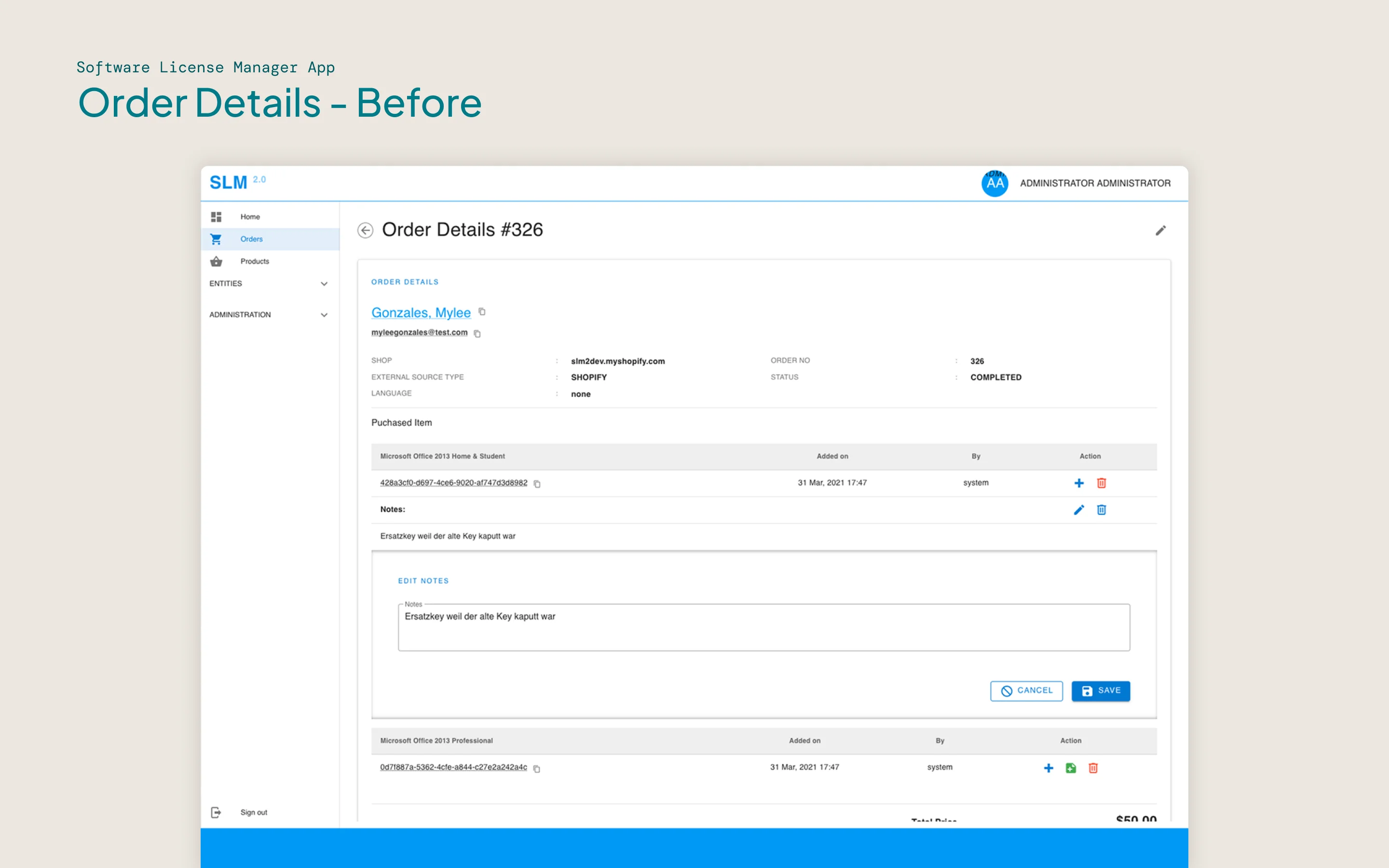This screenshot has width=1389, height=868.
Task: Copy customer name Gonzales, Mylee
Action: (x=482, y=312)
